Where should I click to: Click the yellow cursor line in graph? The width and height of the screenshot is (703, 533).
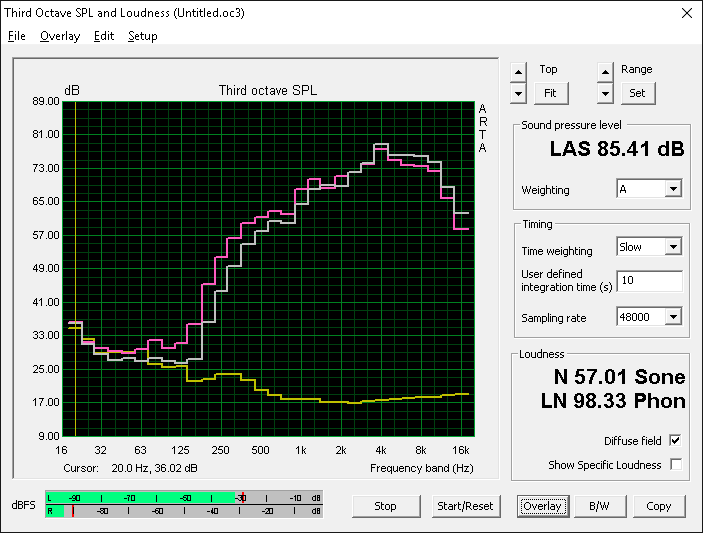pyautogui.click(x=75, y=269)
